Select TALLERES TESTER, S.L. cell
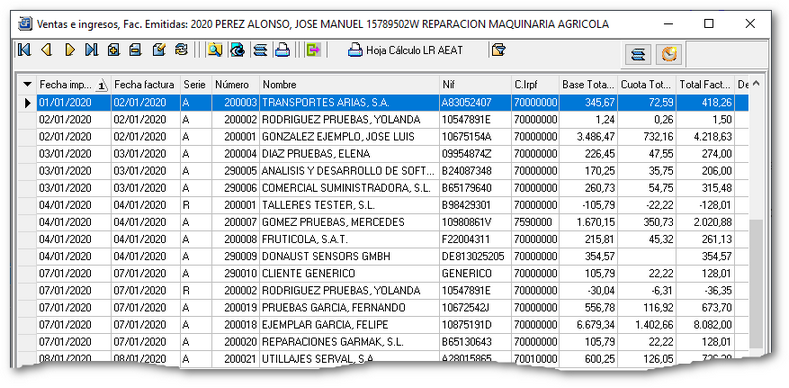Image resolution: width=789 pixels, height=388 pixels. point(349,205)
